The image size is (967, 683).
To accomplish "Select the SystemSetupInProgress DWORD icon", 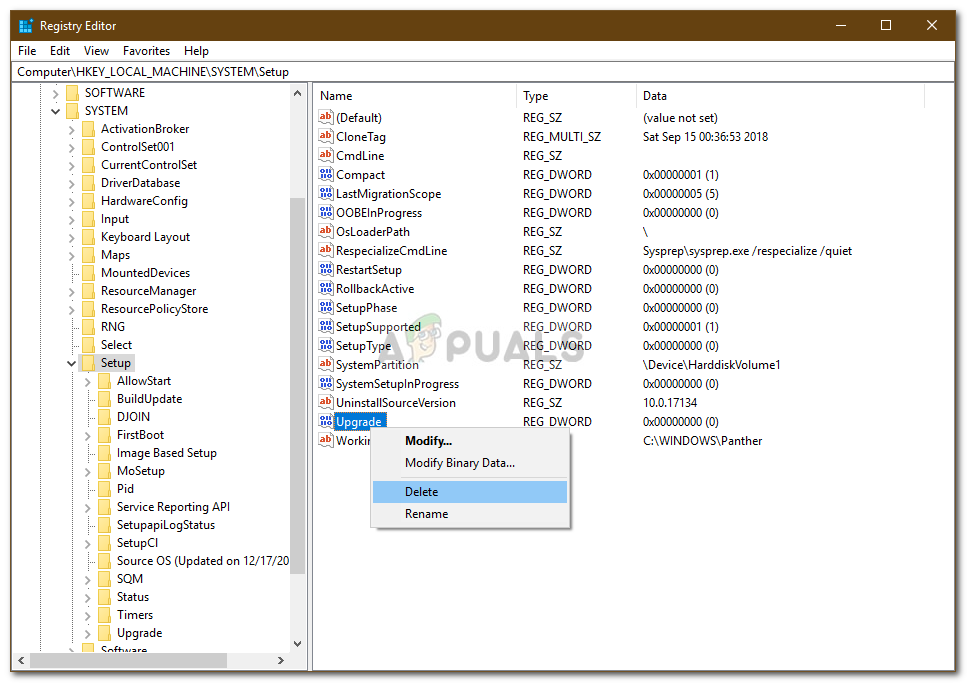I will click(326, 383).
